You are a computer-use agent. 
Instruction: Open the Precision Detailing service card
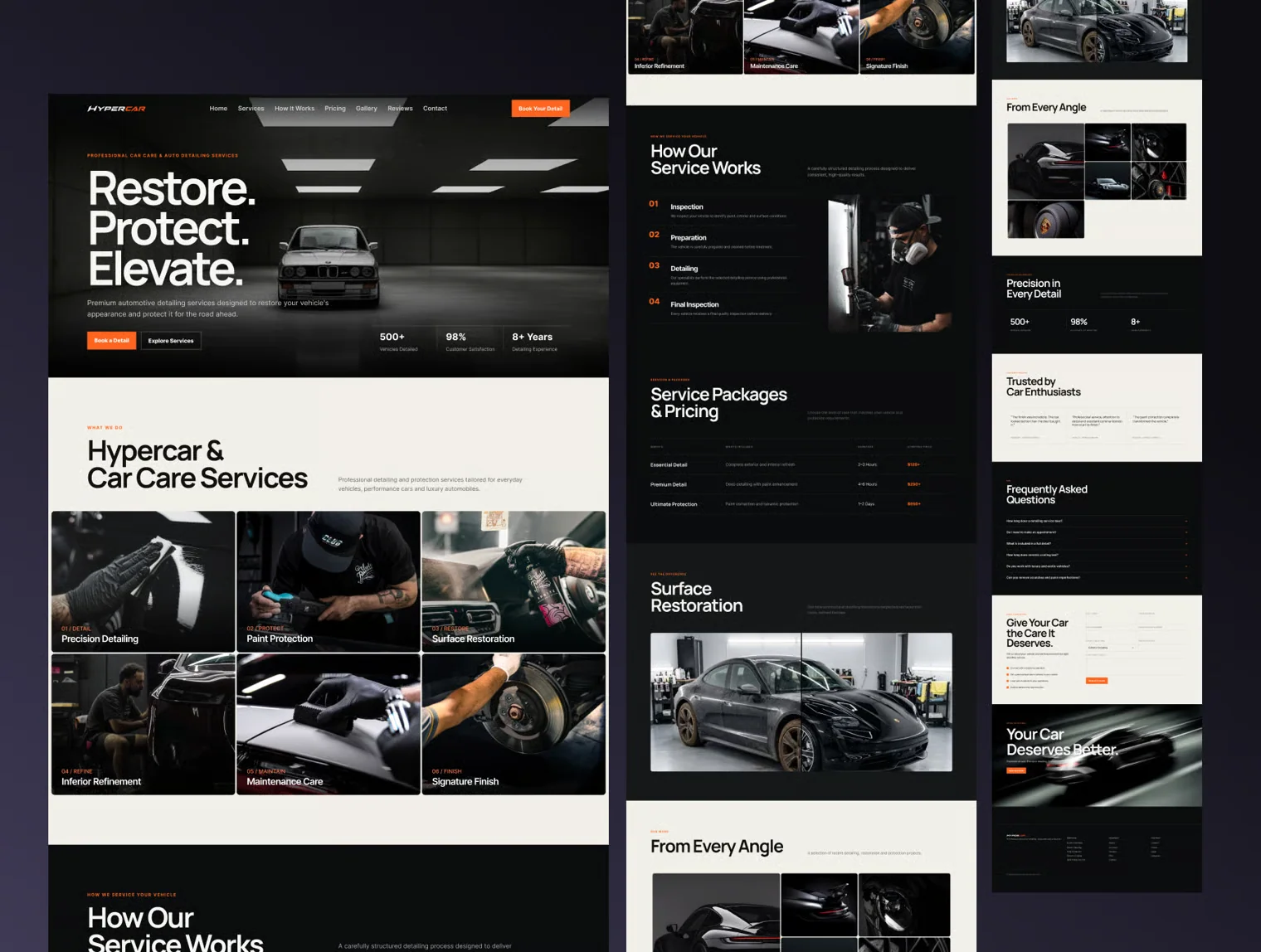coord(143,581)
